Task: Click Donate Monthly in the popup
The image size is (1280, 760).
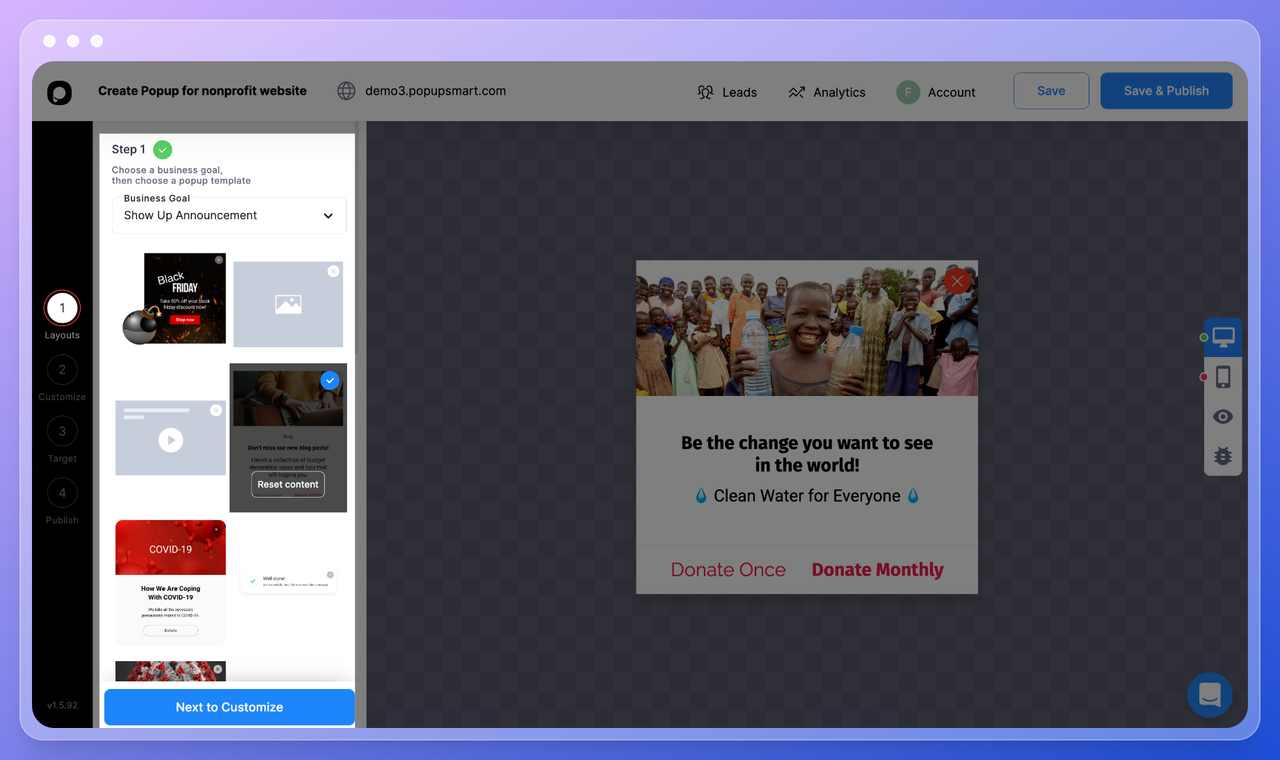Action: tap(878, 570)
